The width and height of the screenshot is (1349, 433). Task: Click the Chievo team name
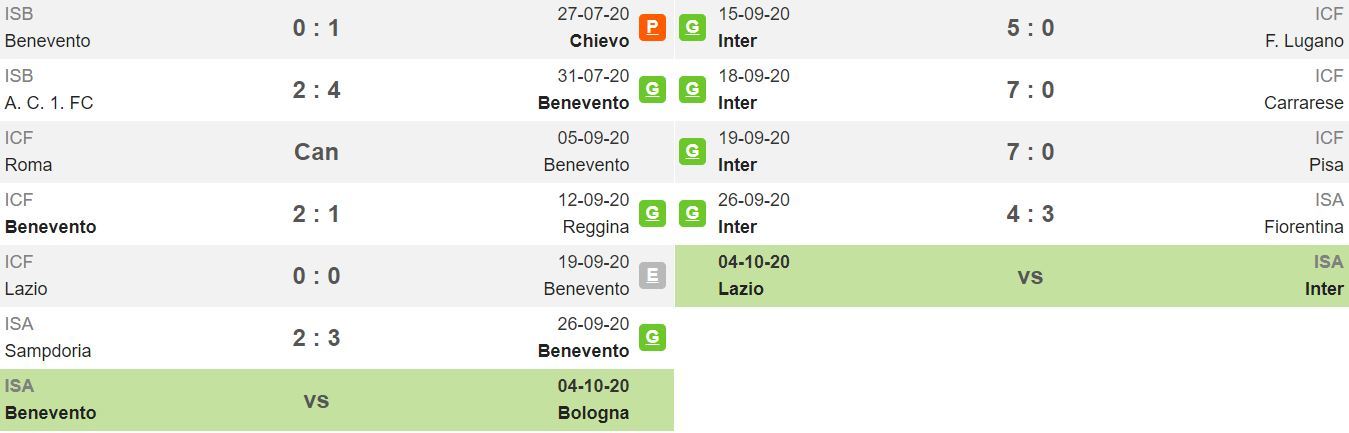coord(600,41)
